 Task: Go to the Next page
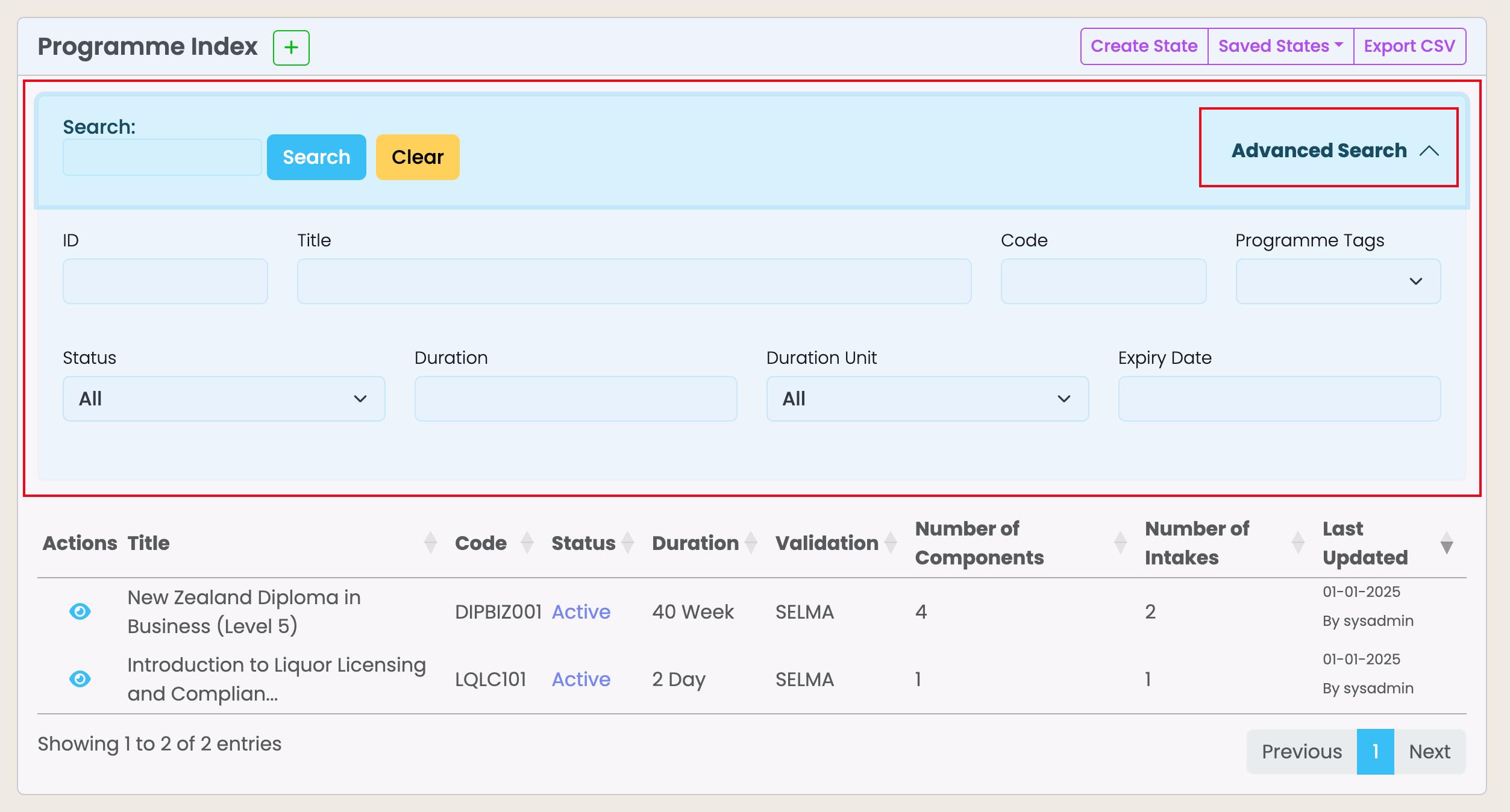click(x=1429, y=752)
